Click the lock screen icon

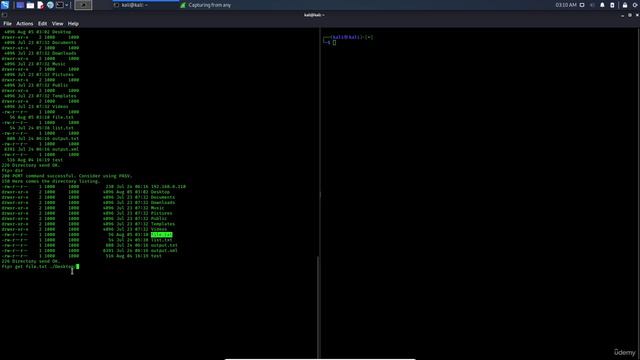[625, 5]
